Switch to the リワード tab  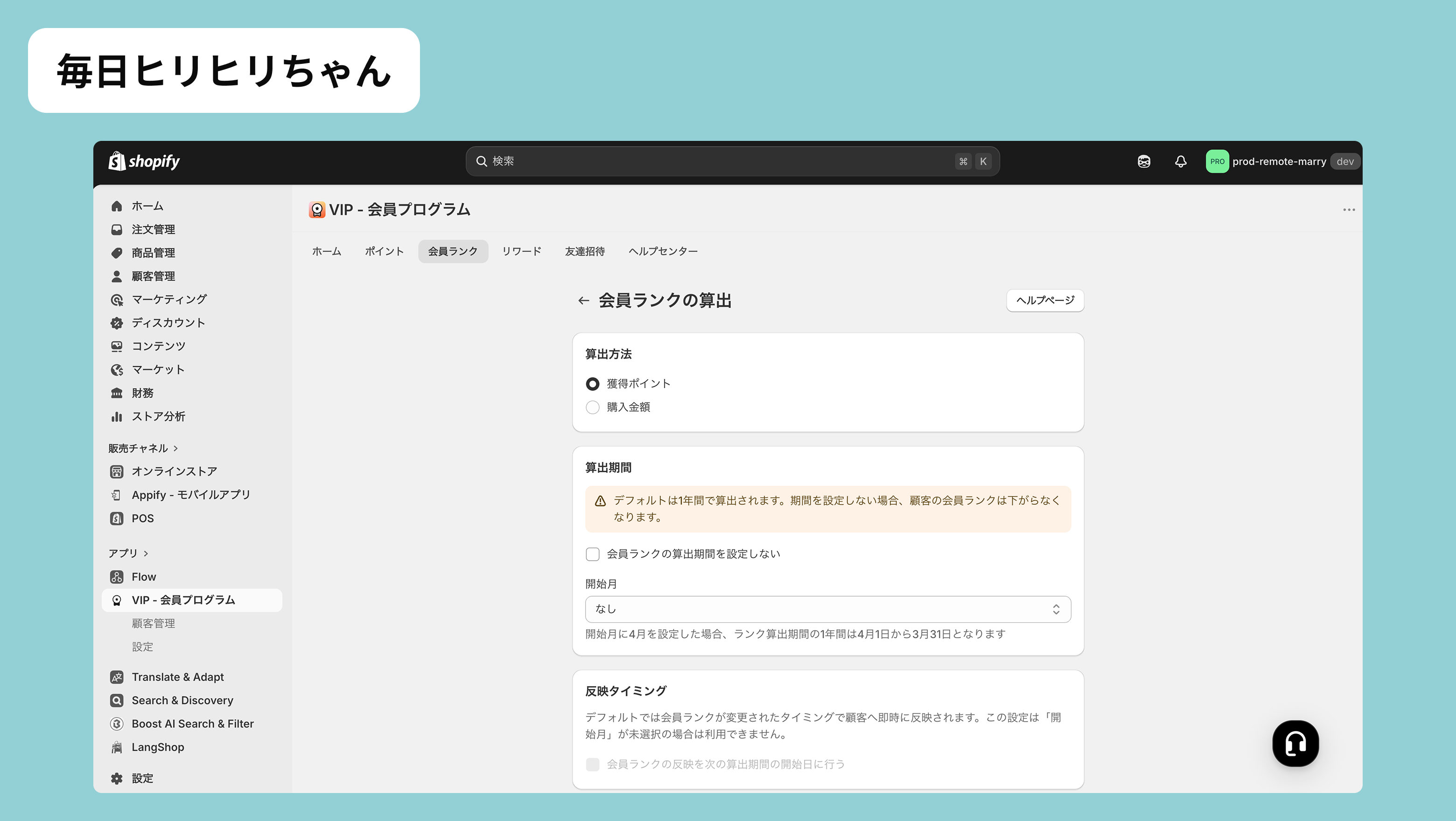[x=521, y=251]
